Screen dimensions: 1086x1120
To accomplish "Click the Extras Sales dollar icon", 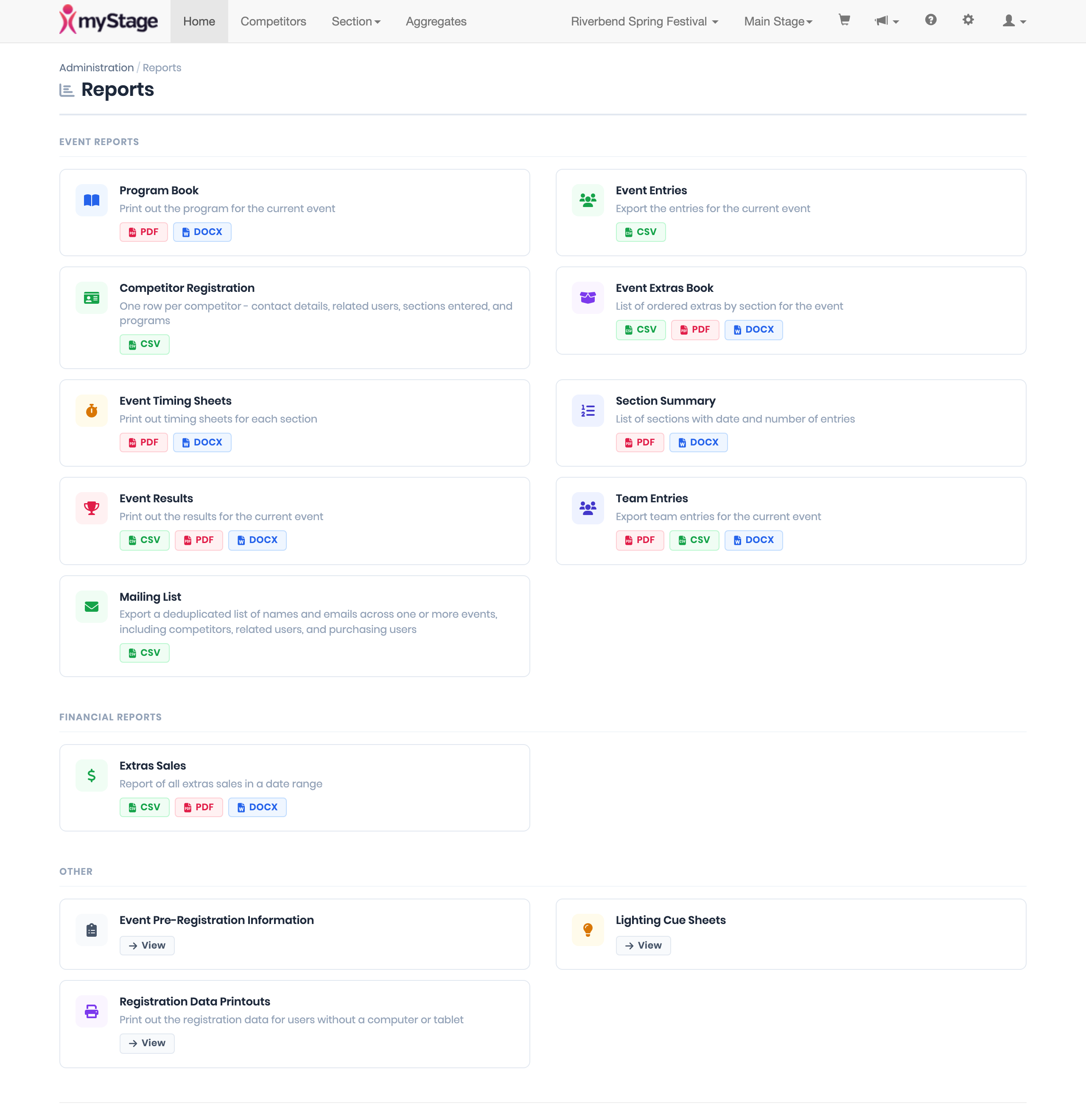I will (x=91, y=776).
